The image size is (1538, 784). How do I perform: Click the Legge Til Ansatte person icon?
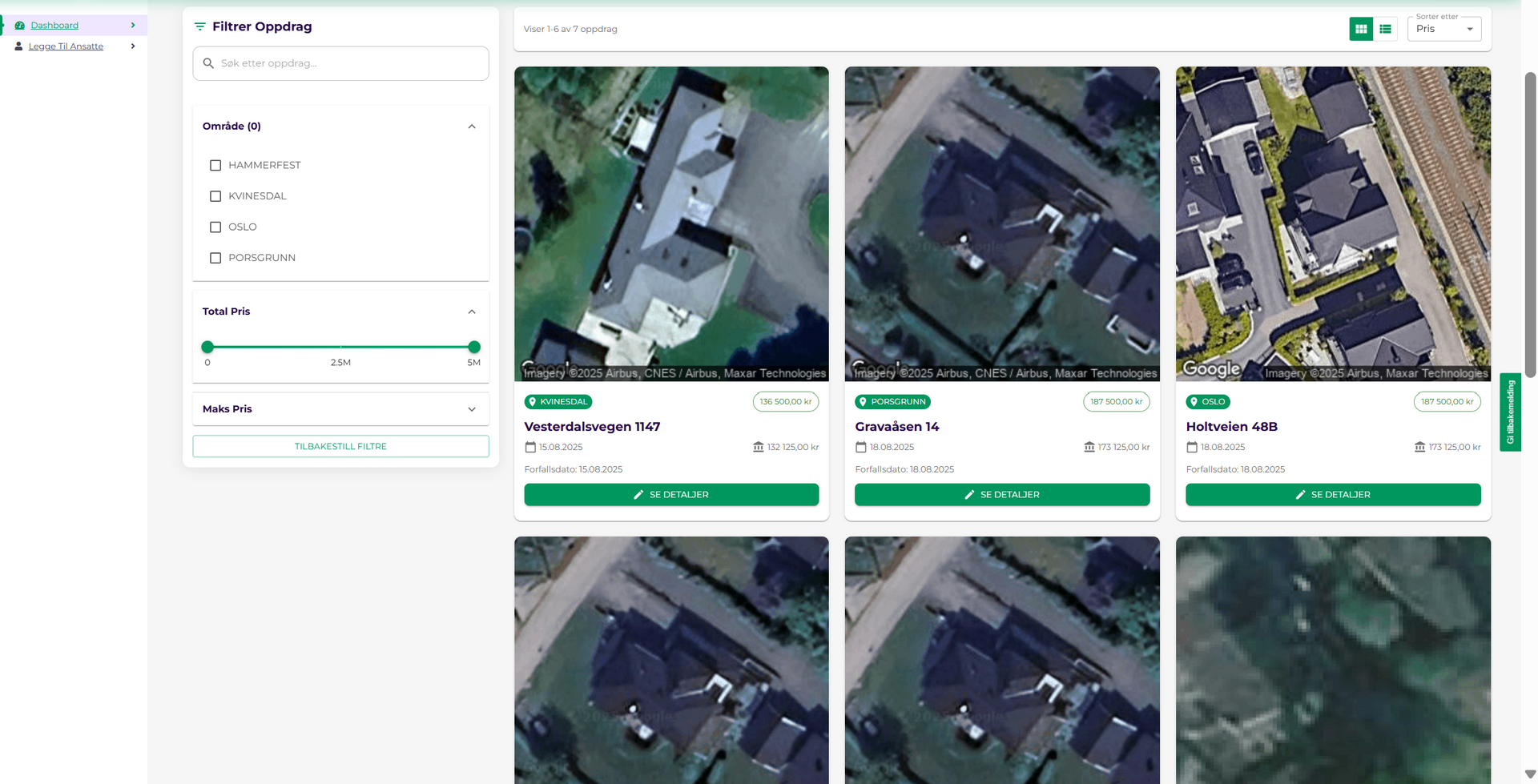pyautogui.click(x=18, y=46)
